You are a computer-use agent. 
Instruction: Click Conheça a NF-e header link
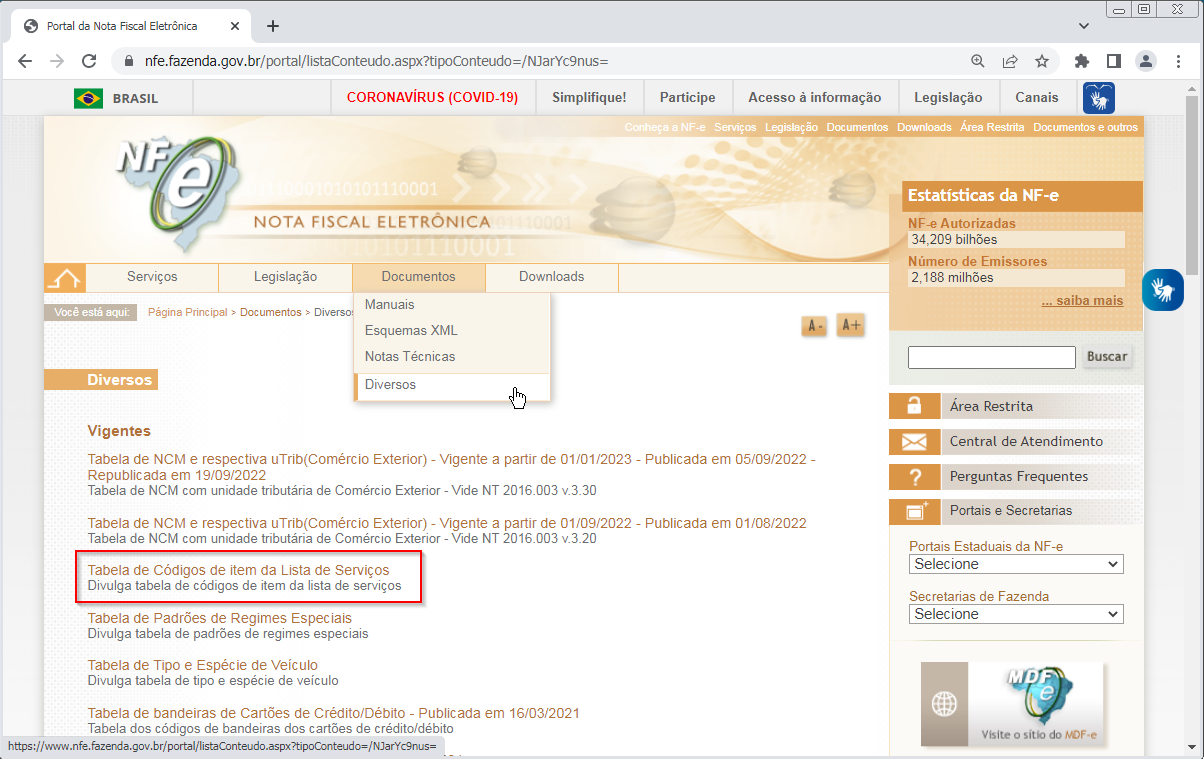[x=665, y=127]
